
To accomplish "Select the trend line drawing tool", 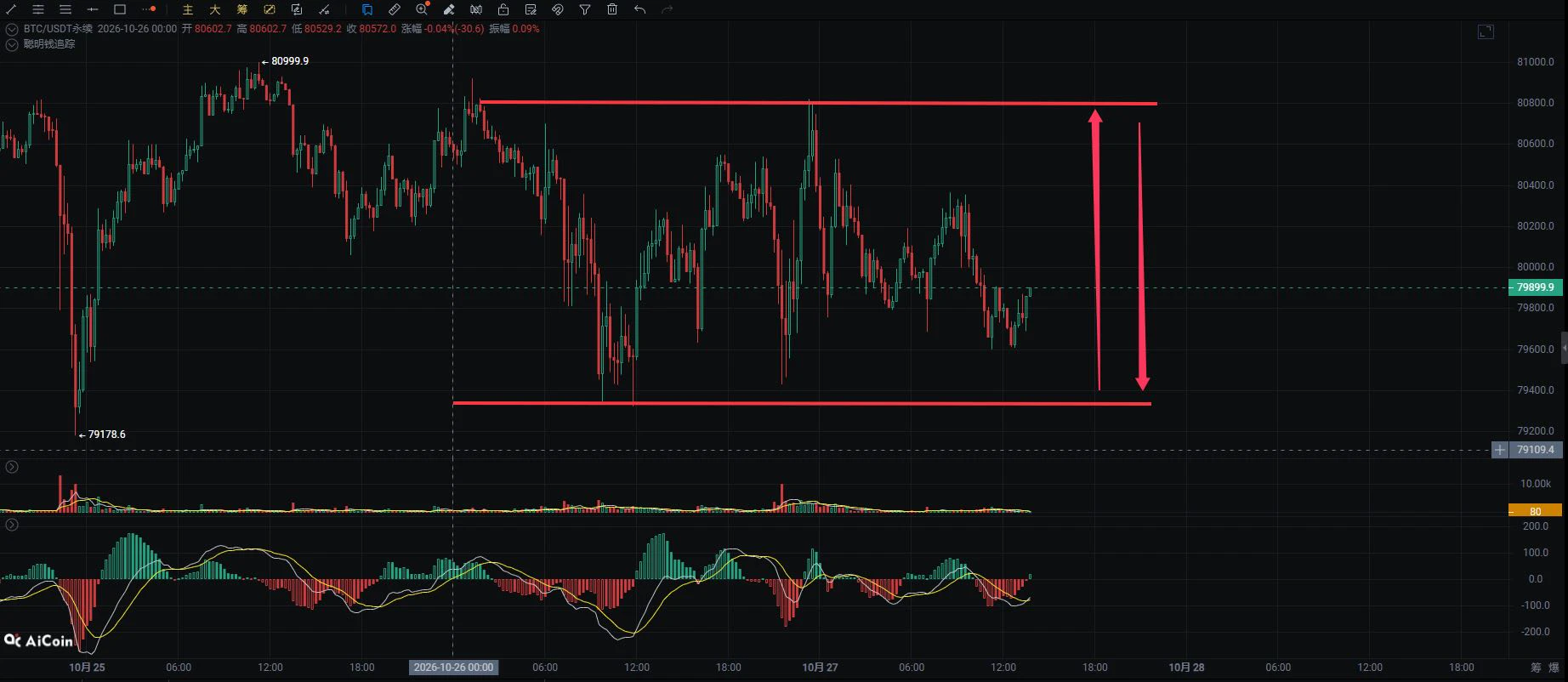I will coord(11,9).
